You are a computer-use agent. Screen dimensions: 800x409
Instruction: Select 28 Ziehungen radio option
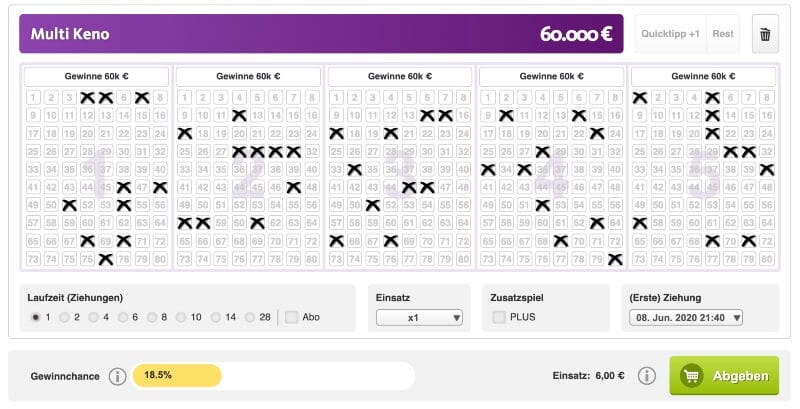250,317
